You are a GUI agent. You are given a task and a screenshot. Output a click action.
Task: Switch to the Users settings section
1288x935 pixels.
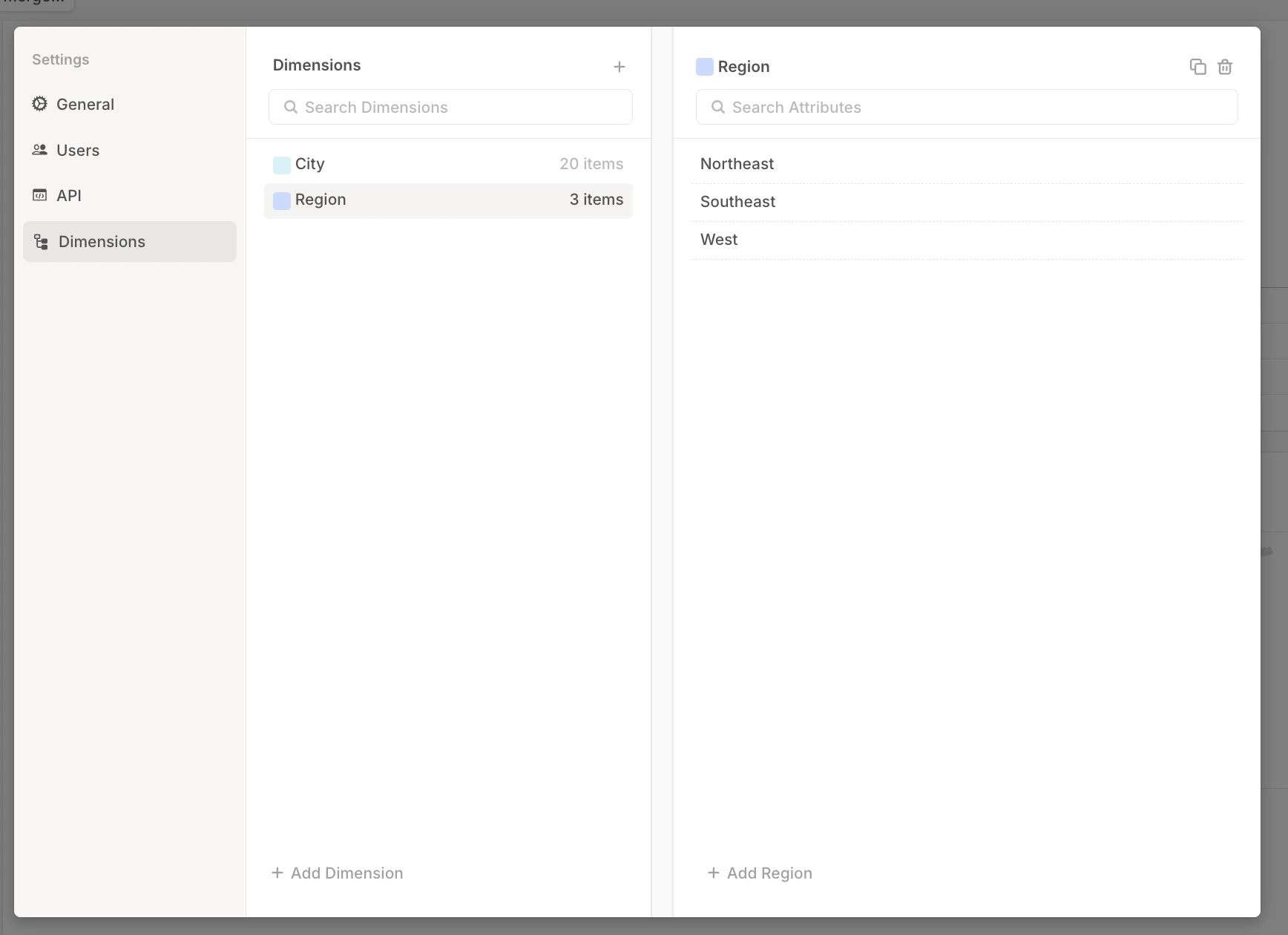pyautogui.click(x=77, y=150)
